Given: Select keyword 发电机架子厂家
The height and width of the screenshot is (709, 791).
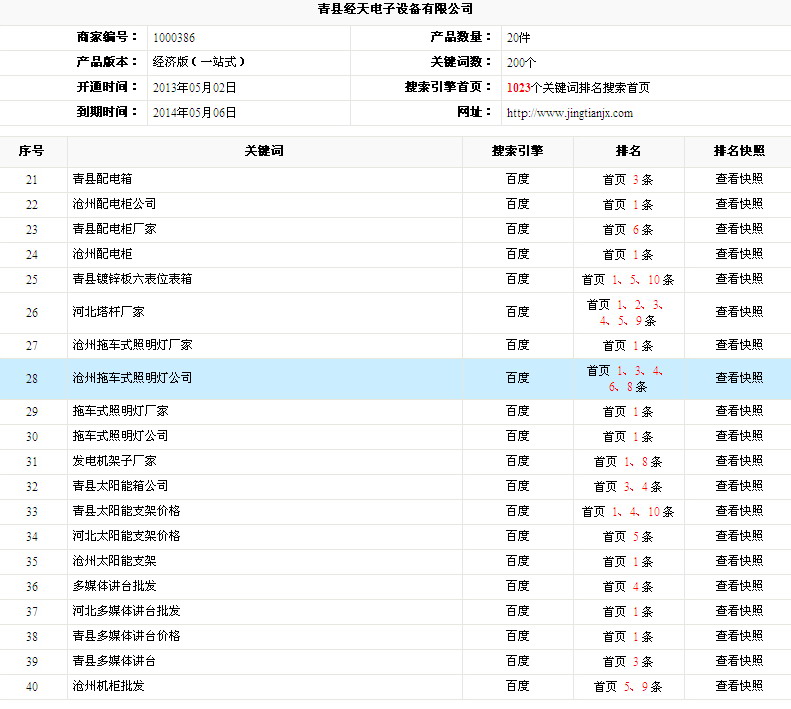Looking at the screenshot, I should [x=115, y=461].
